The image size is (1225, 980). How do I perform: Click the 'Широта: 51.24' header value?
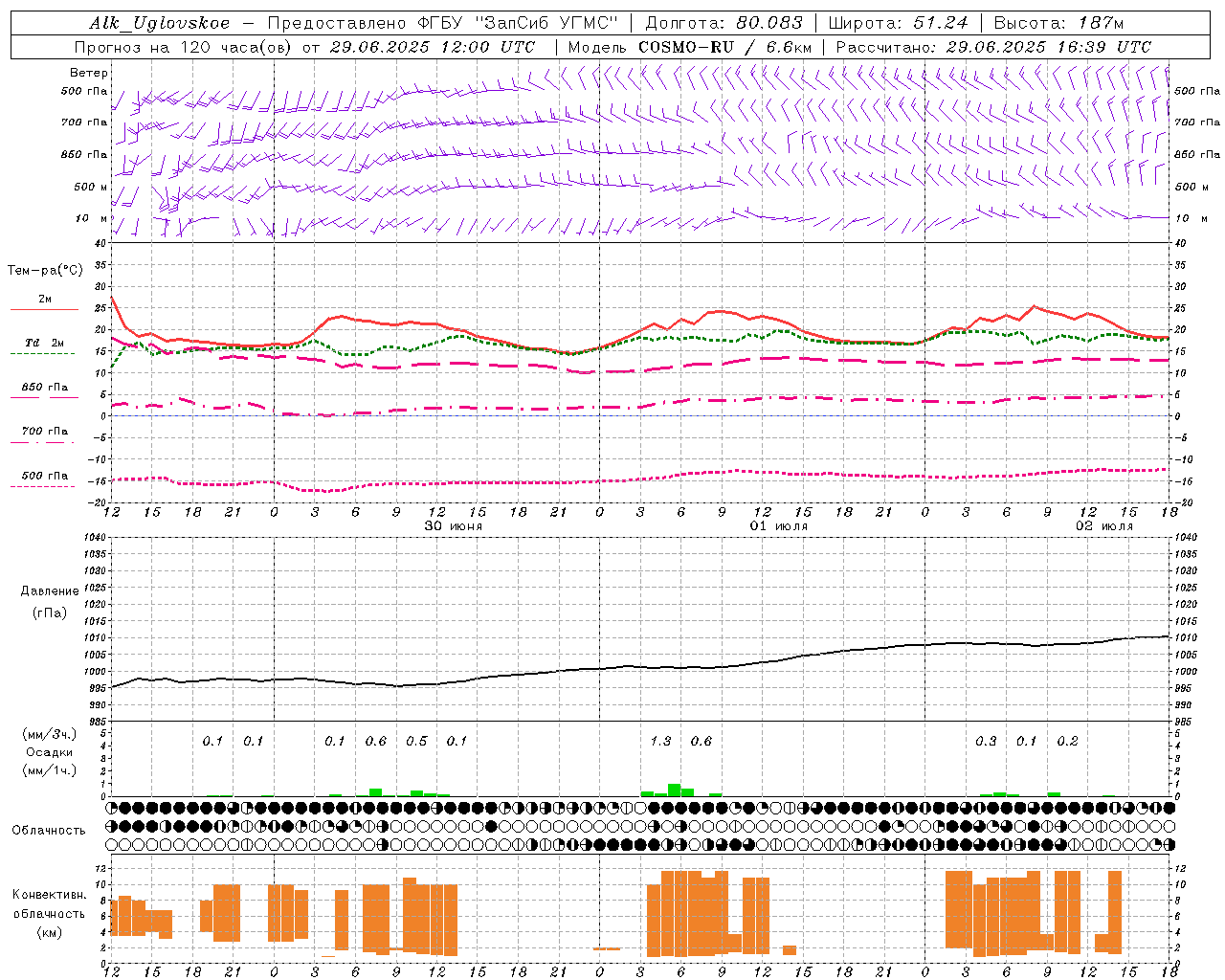point(899,23)
